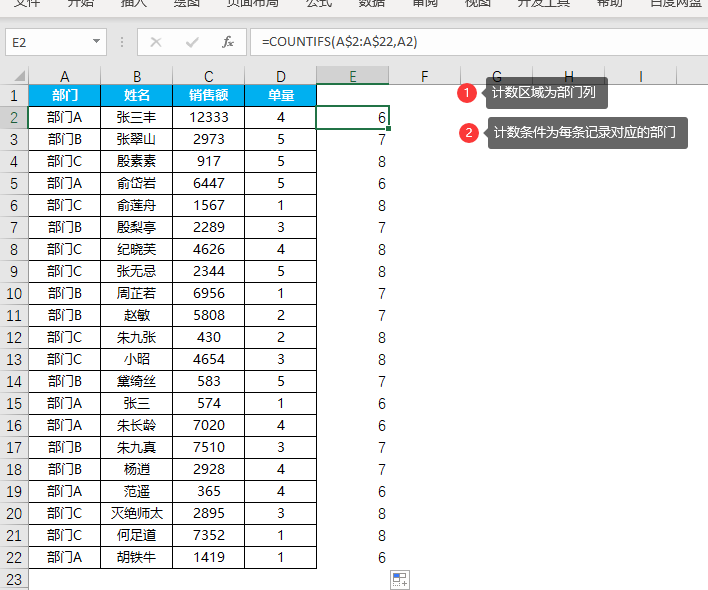Click sales value 1419

tap(209, 557)
